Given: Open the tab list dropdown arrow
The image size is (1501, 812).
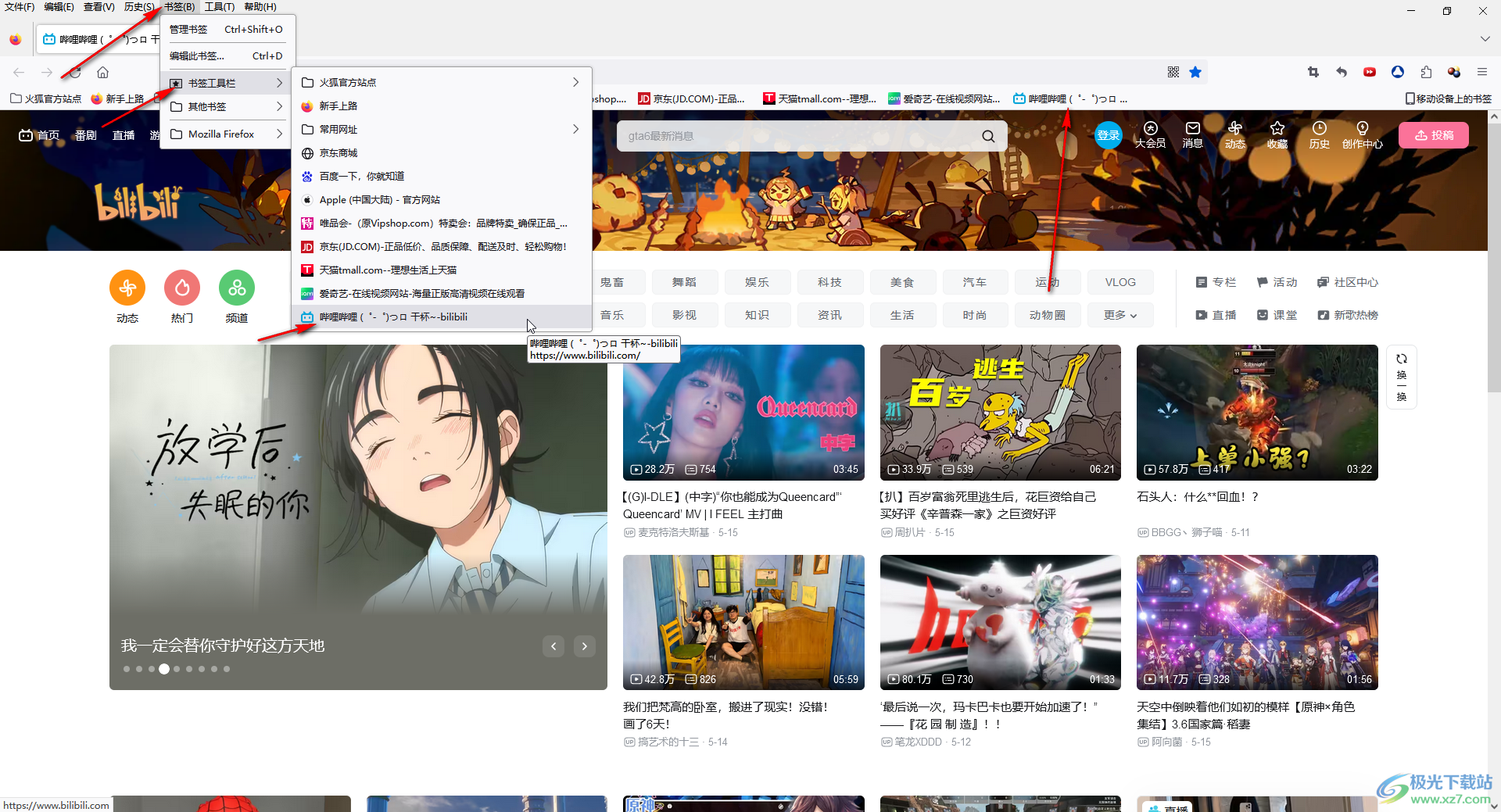Looking at the screenshot, I should tap(1485, 38).
